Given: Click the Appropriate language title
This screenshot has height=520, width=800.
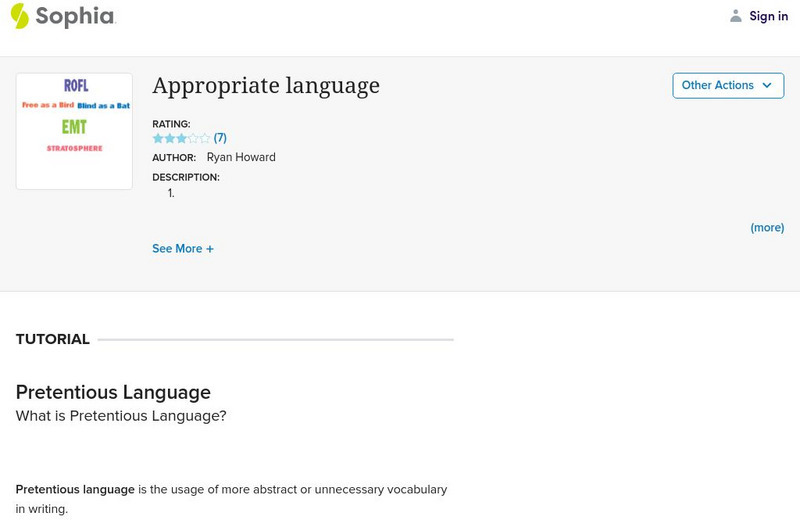Looking at the screenshot, I should (x=266, y=86).
